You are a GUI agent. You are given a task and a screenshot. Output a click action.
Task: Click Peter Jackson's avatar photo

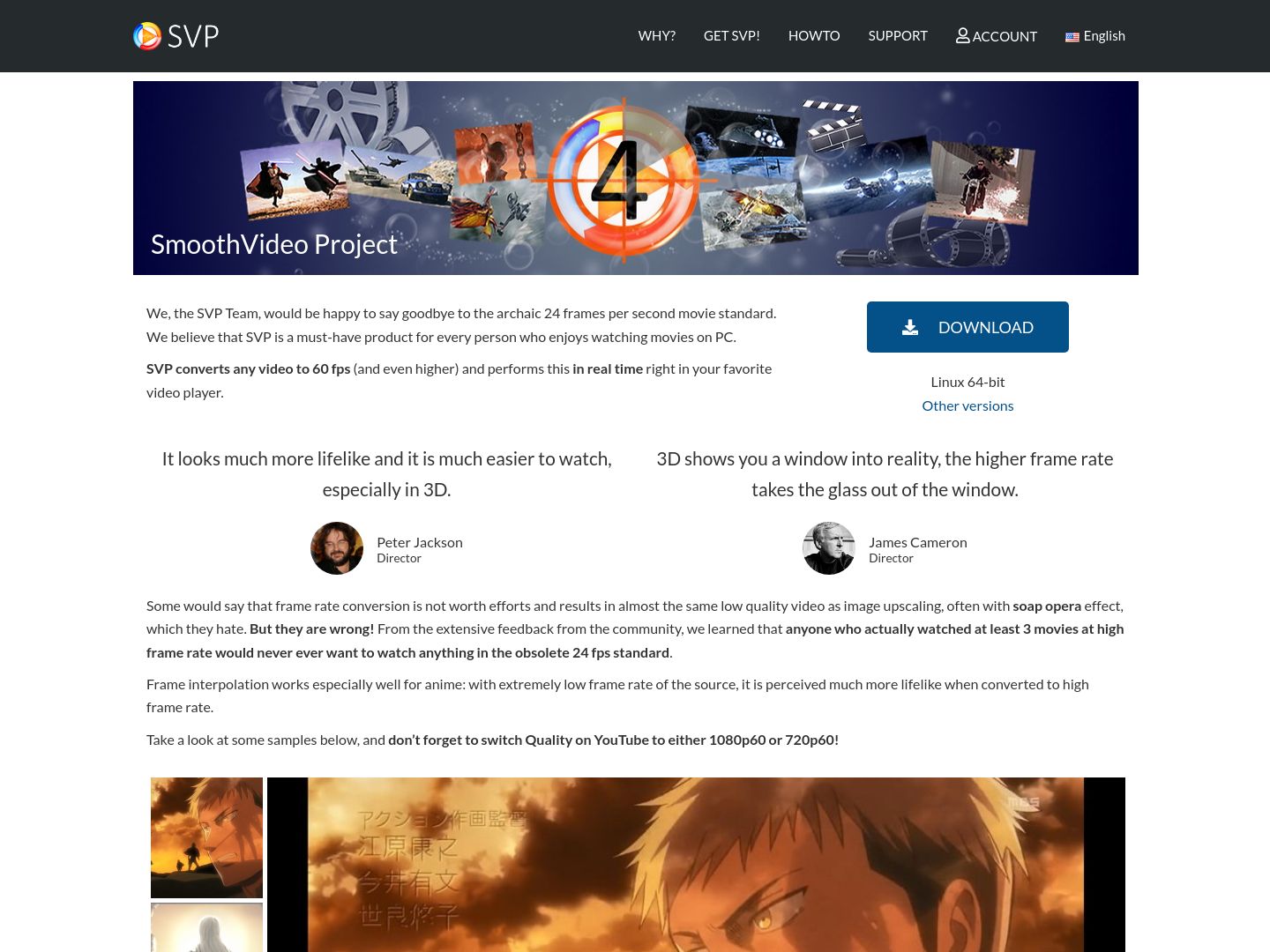(x=337, y=548)
